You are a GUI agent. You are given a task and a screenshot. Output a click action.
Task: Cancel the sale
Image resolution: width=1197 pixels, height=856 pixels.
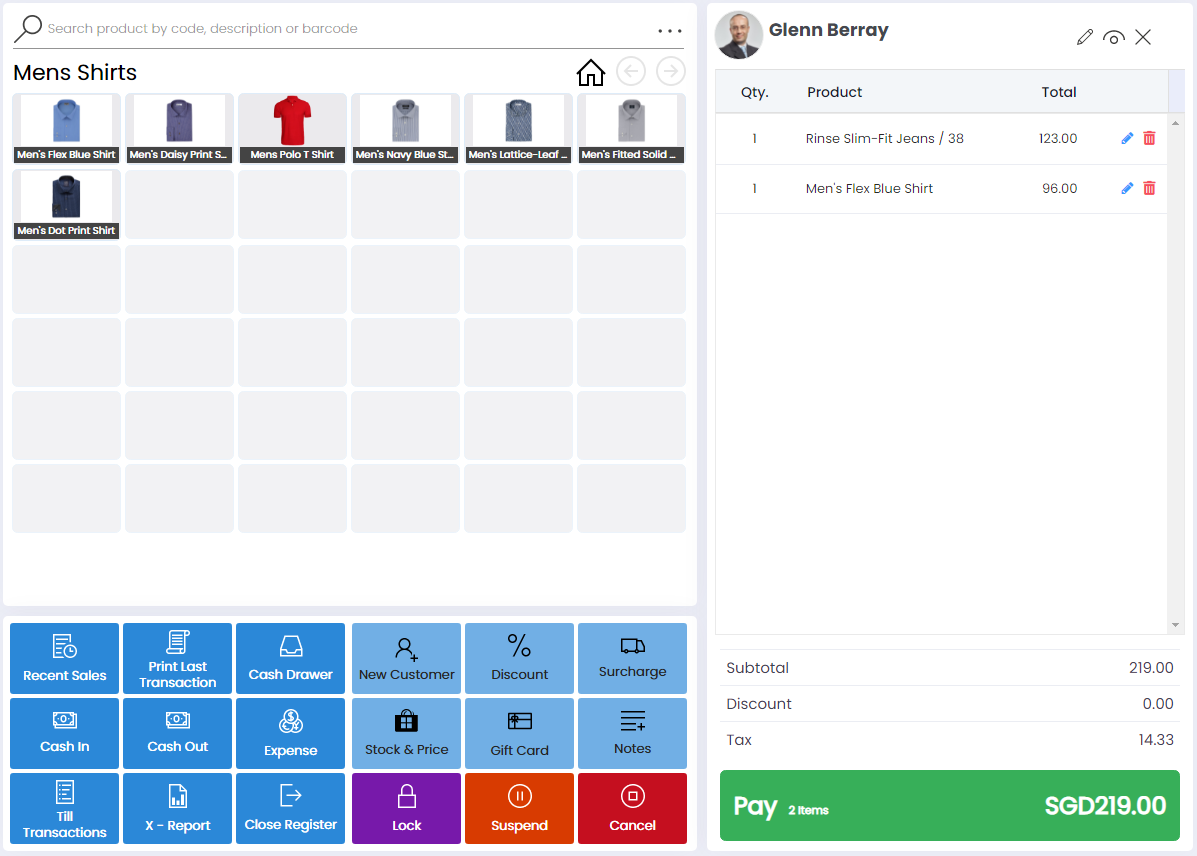click(x=632, y=808)
